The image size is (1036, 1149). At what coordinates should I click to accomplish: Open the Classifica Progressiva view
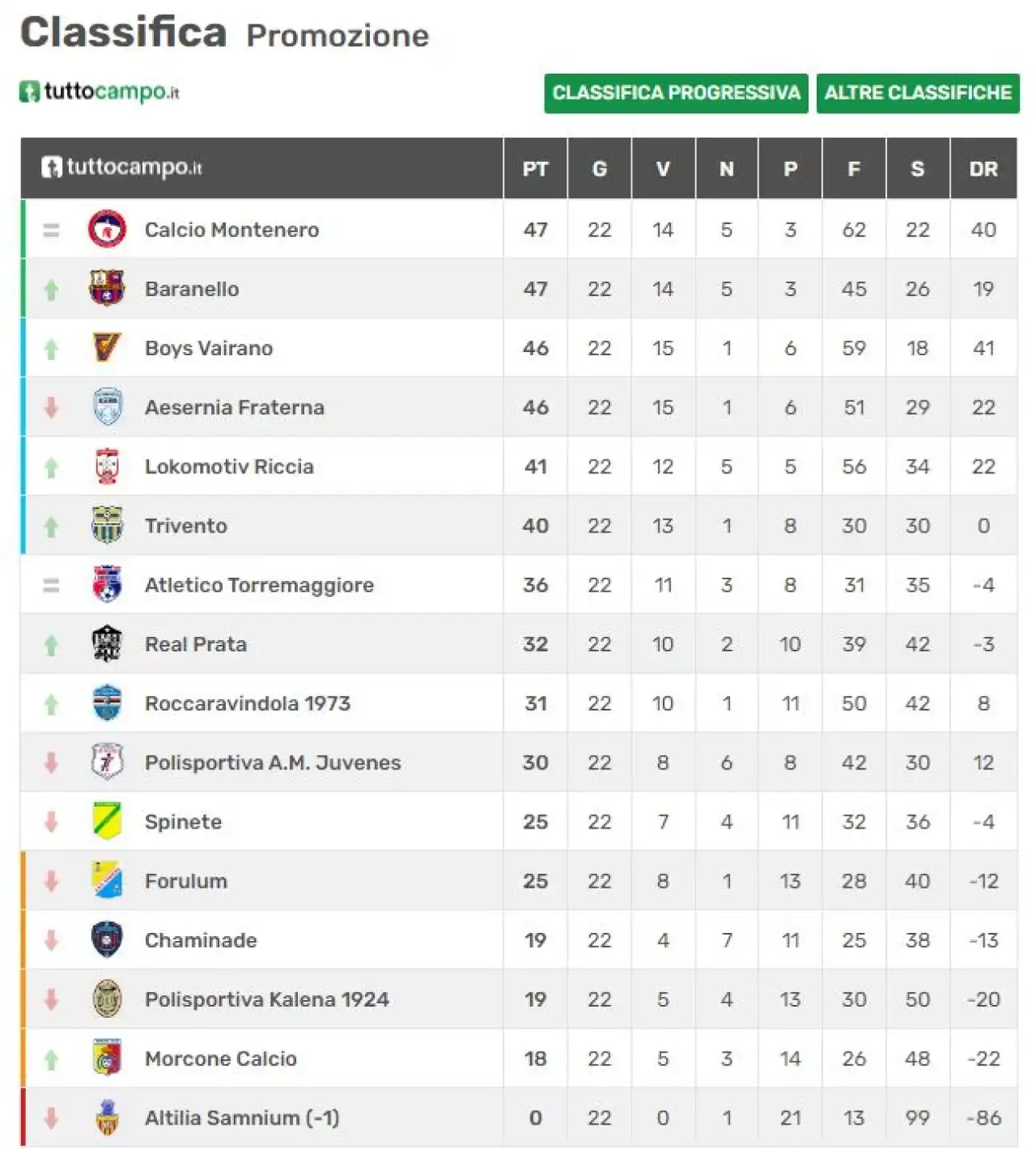pyautogui.click(x=676, y=93)
